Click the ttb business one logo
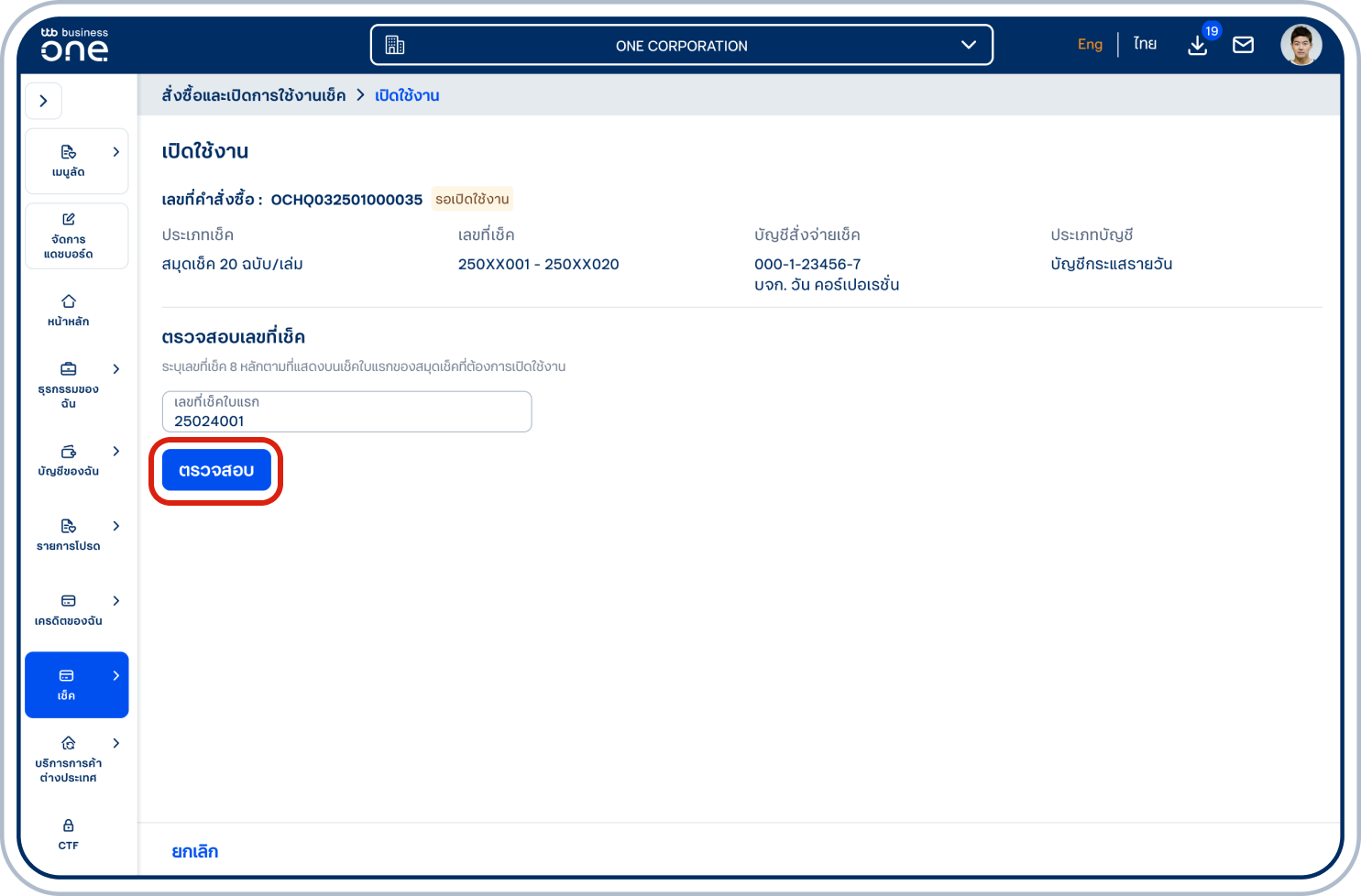Image resolution: width=1361 pixels, height=896 pixels. pyautogui.click(x=74, y=44)
